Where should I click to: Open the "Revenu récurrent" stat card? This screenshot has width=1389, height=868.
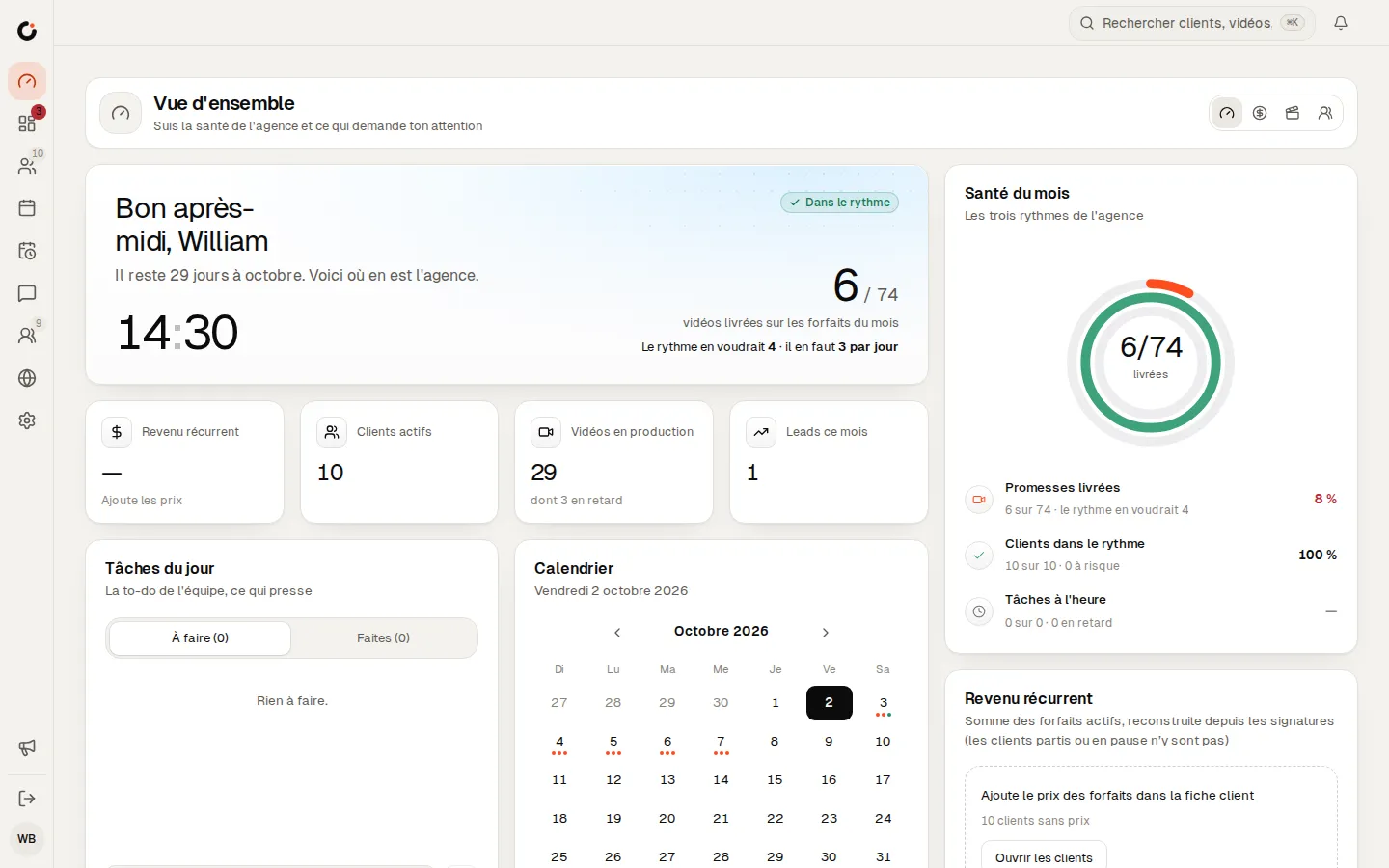(185, 462)
